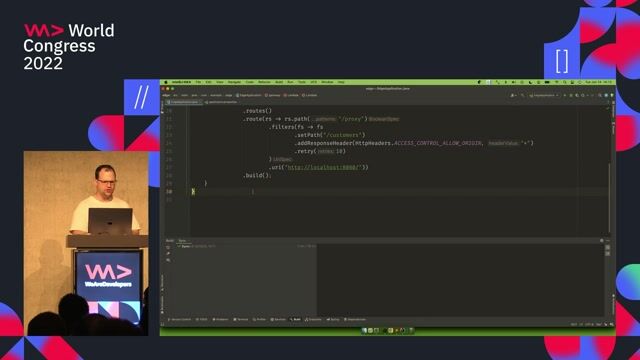Open the VCS menu
Image resolution: width=640 pixels, height=360 pixels.
tap(313, 82)
